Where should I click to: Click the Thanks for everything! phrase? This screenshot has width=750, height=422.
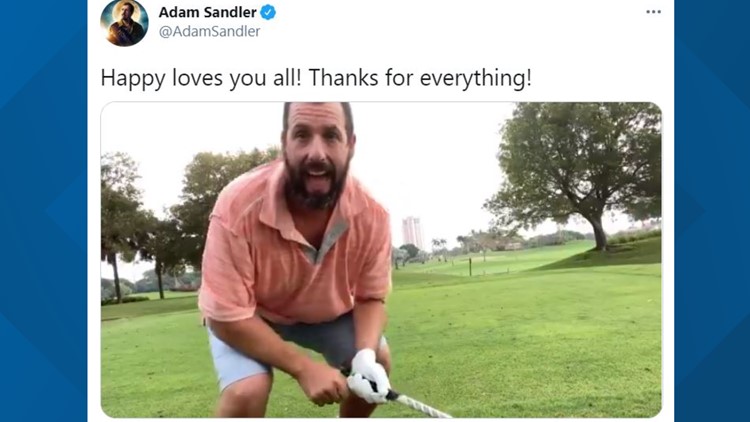(x=420, y=78)
